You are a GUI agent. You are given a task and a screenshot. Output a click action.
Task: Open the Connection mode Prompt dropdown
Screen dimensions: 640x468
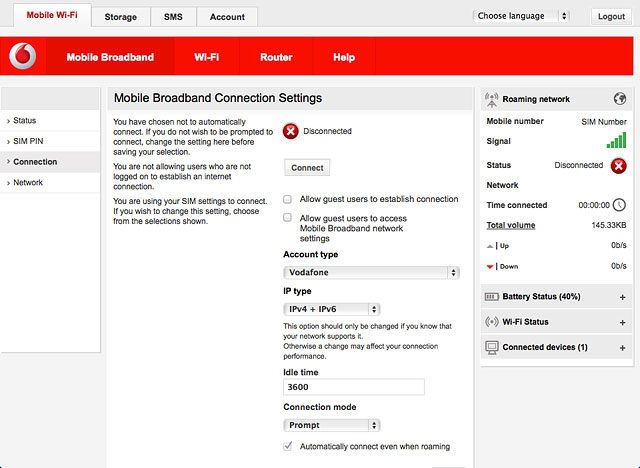[x=331, y=425]
